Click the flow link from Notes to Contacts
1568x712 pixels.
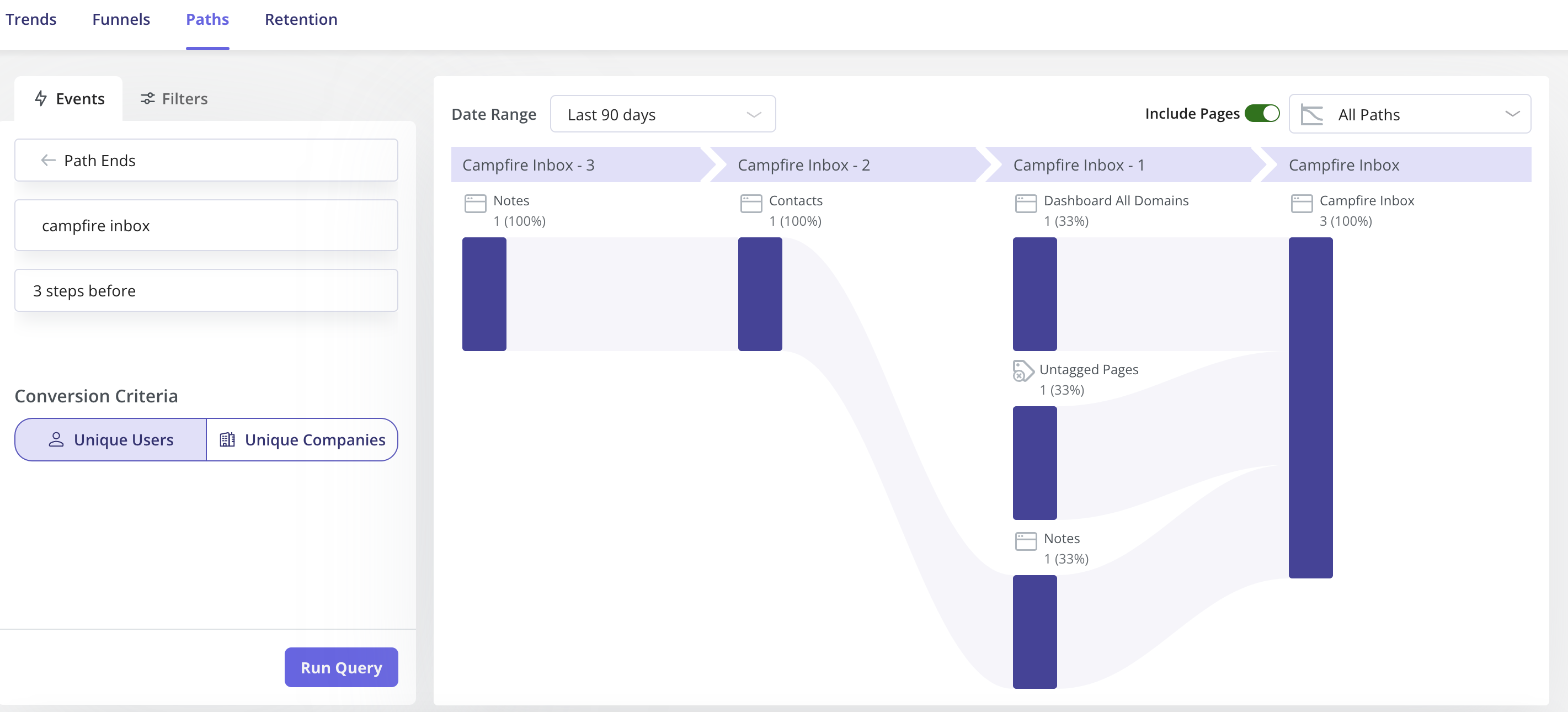coord(622,294)
